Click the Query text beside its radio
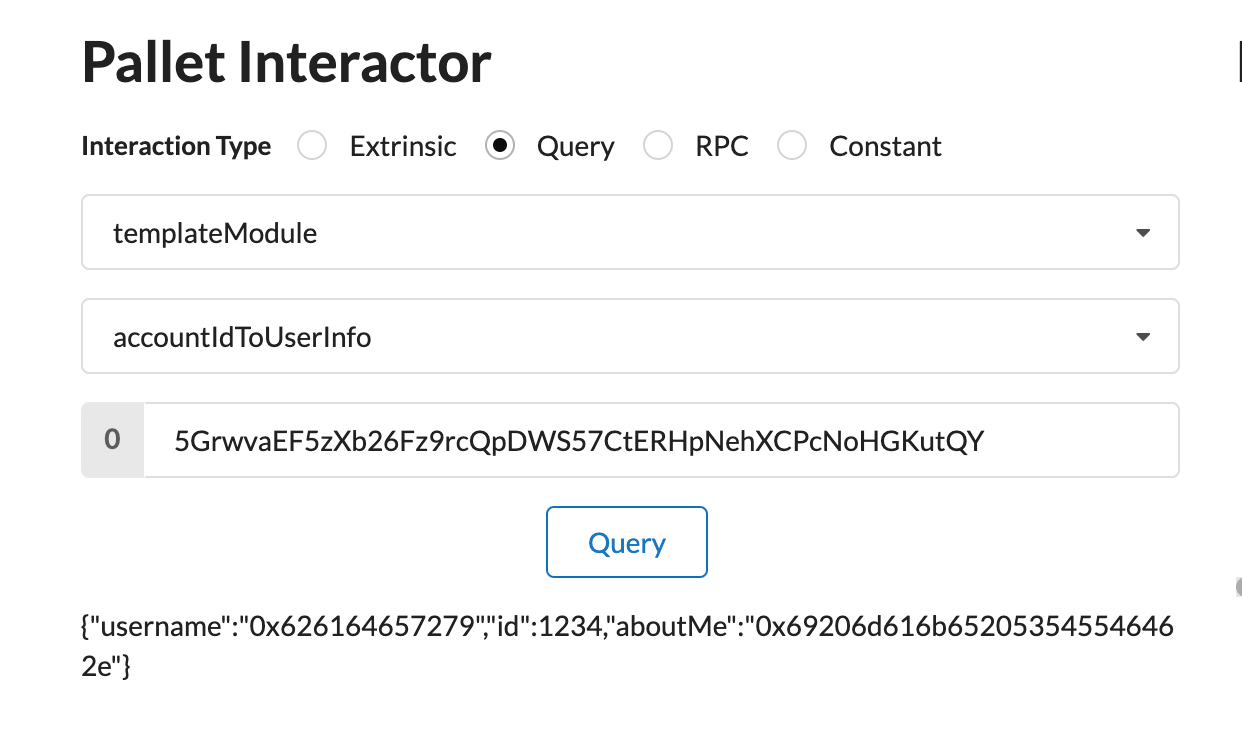Viewport: 1242px width, 754px height. [x=576, y=146]
